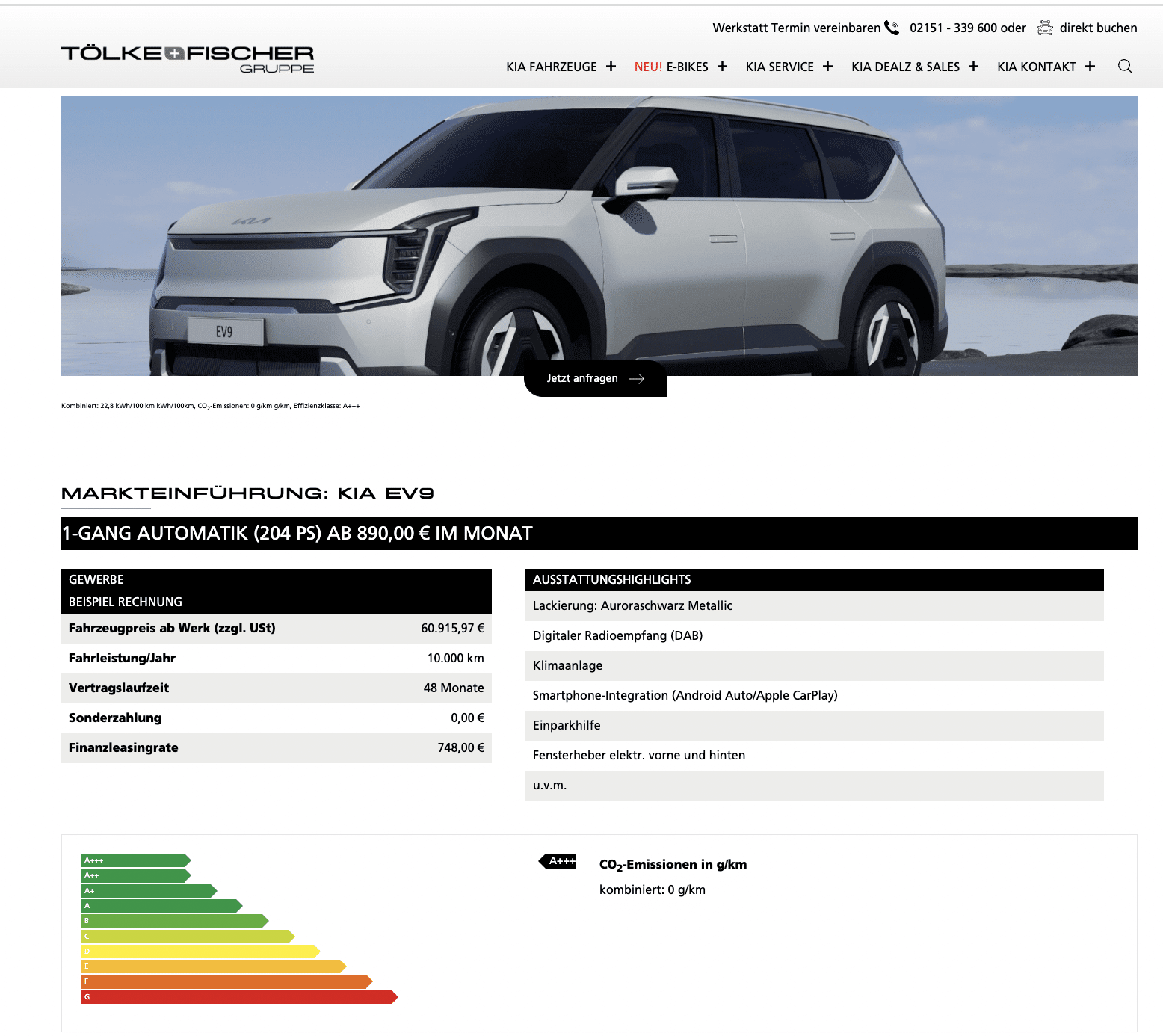The image size is (1163, 1036).
Task: Click the 10.000 km value
Action: [x=456, y=658]
